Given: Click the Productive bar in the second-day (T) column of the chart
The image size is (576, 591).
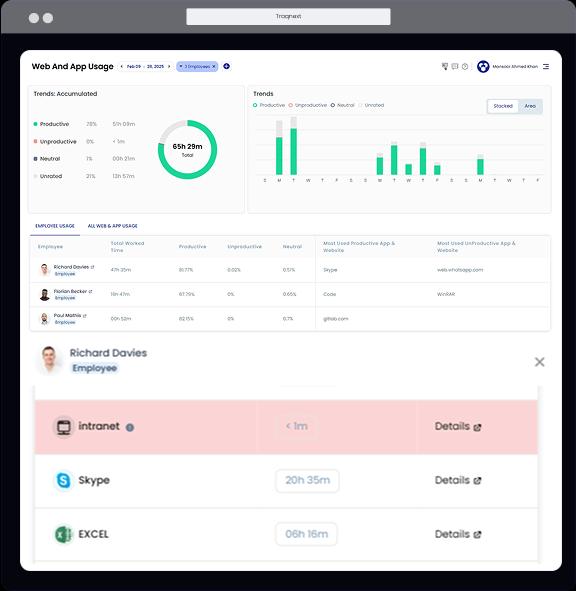Looking at the screenshot, I should pyautogui.click(x=294, y=152).
